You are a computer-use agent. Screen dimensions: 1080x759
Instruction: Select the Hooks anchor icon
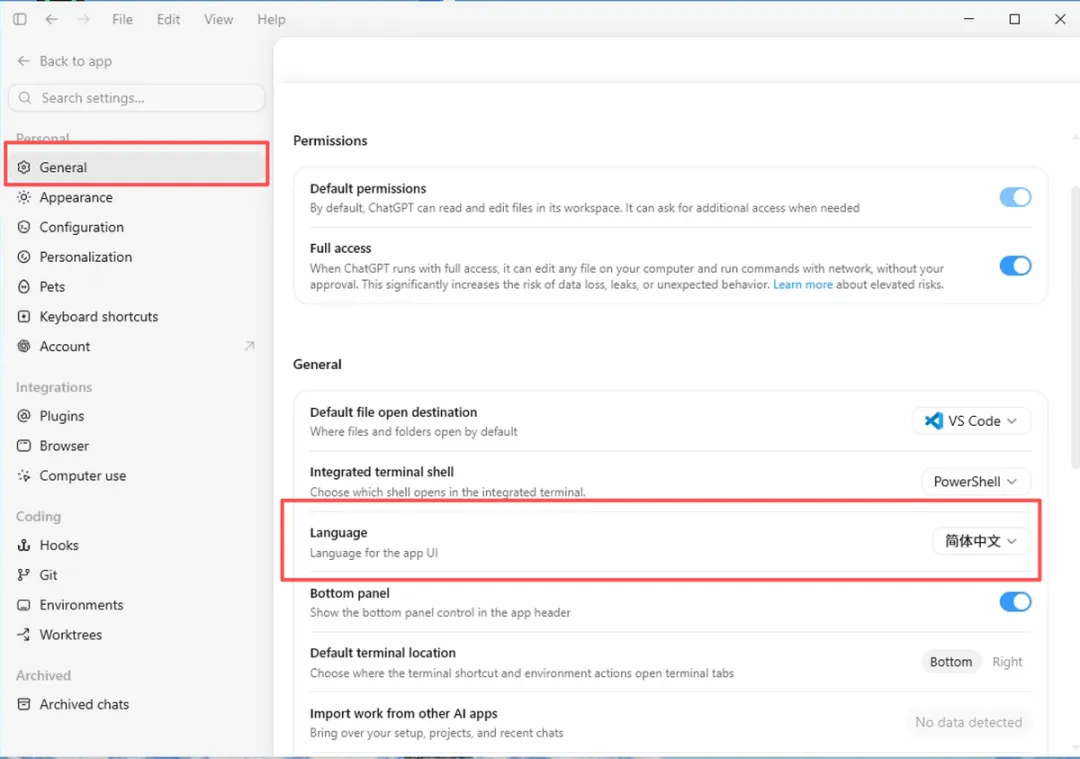coord(24,545)
